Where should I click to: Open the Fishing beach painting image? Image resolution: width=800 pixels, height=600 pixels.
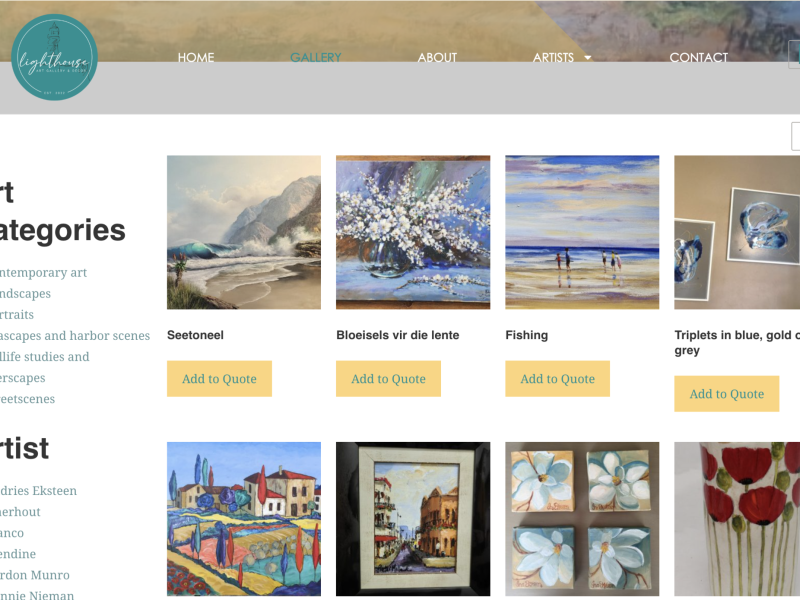point(582,232)
